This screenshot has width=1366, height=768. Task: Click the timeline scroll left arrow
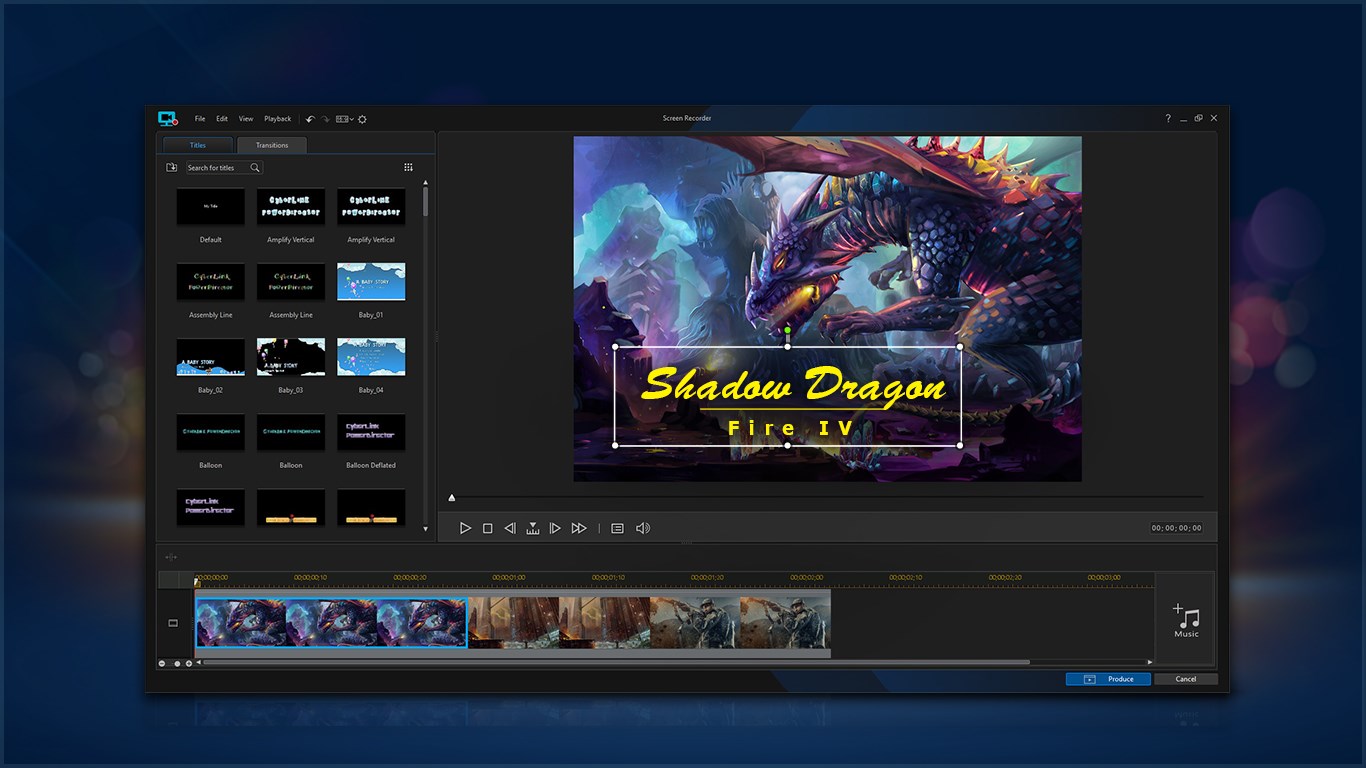pyautogui.click(x=198, y=662)
